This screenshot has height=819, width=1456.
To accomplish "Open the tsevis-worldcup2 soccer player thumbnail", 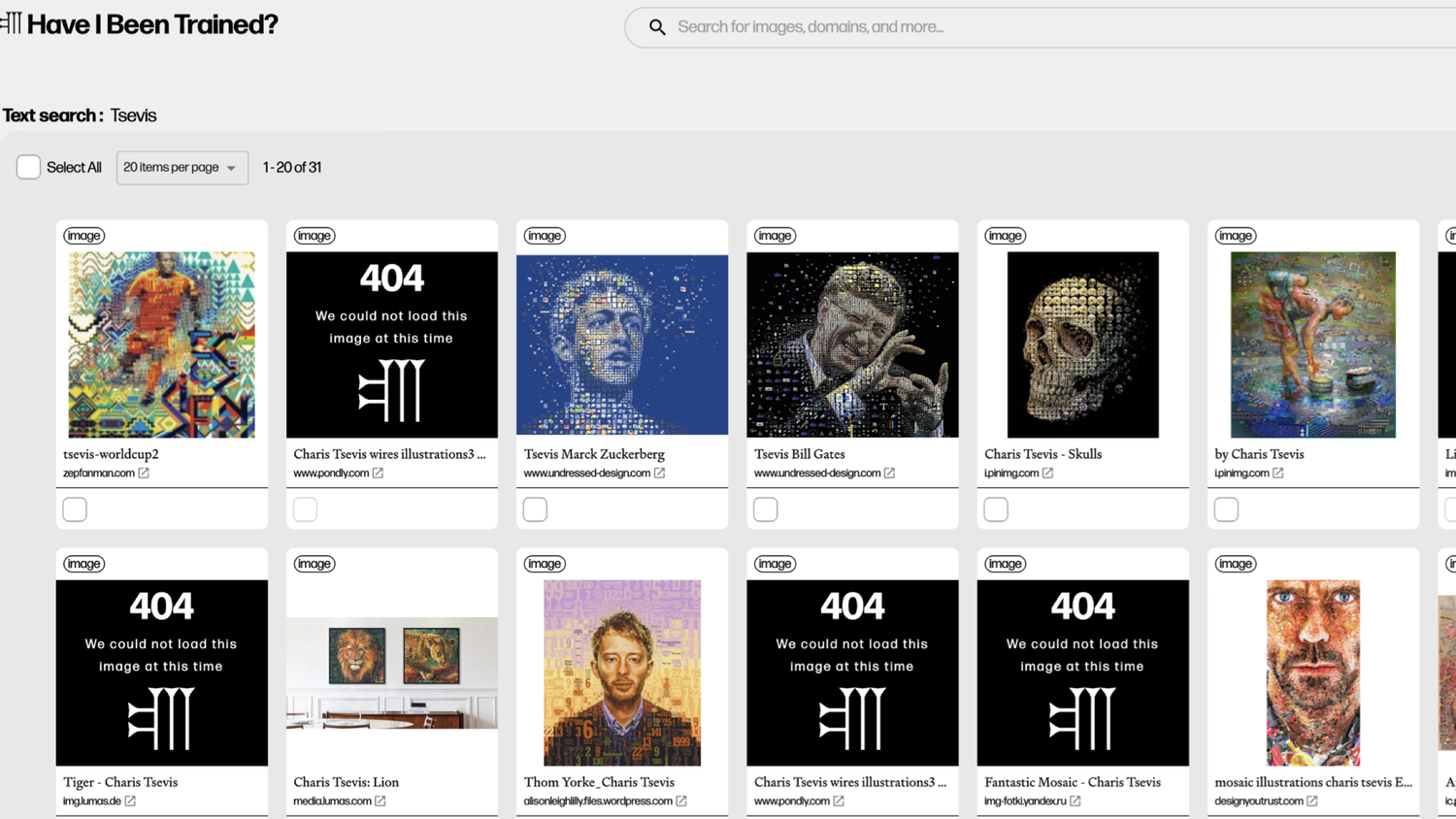I will 161,344.
